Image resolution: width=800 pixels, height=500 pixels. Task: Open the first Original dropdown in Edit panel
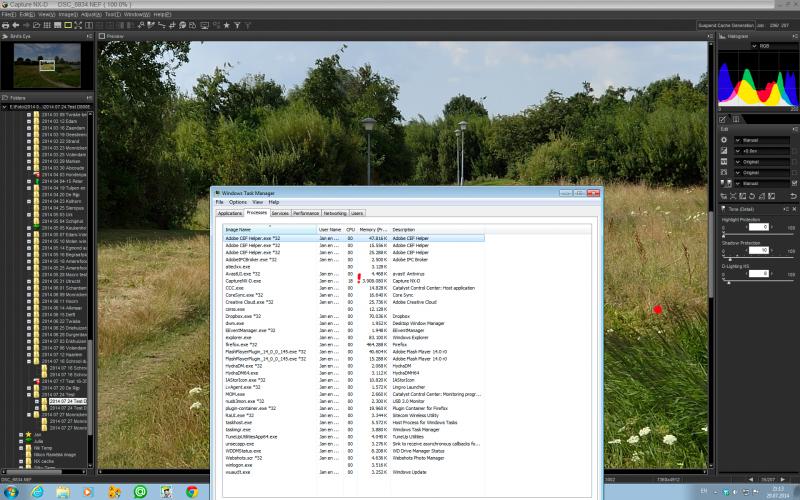(762, 162)
